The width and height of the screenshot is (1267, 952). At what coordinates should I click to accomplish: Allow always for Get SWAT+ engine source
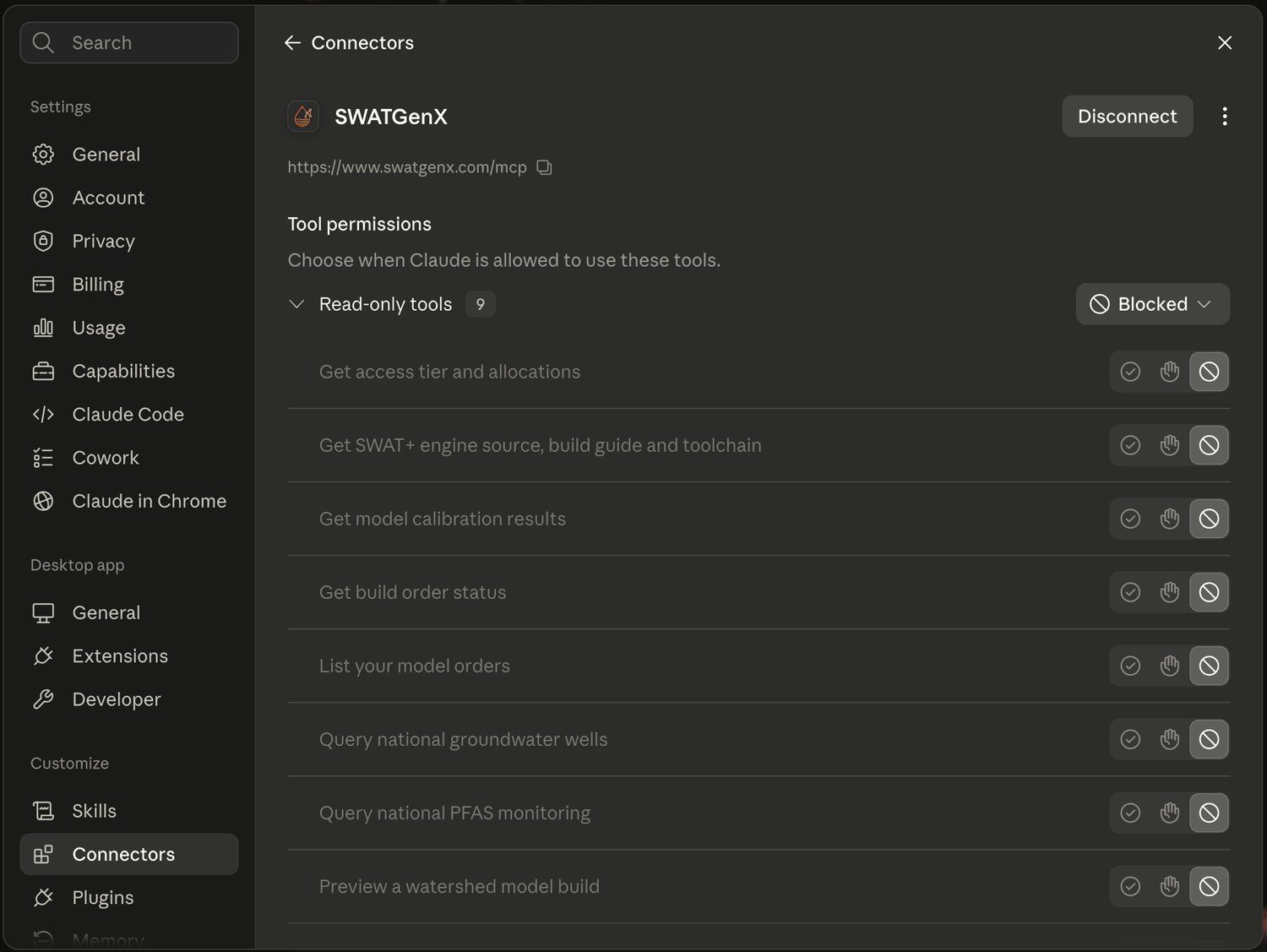coord(1130,445)
